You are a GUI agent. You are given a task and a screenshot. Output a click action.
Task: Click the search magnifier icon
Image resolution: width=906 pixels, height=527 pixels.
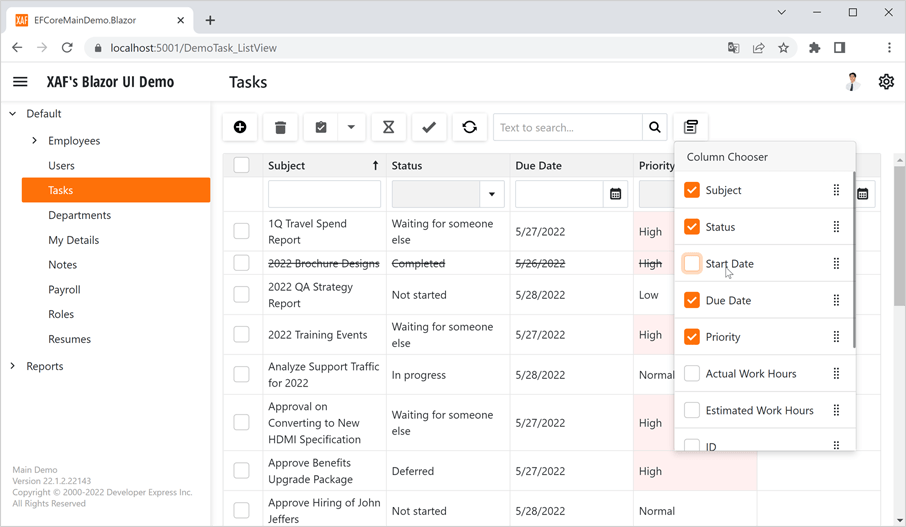click(x=655, y=127)
